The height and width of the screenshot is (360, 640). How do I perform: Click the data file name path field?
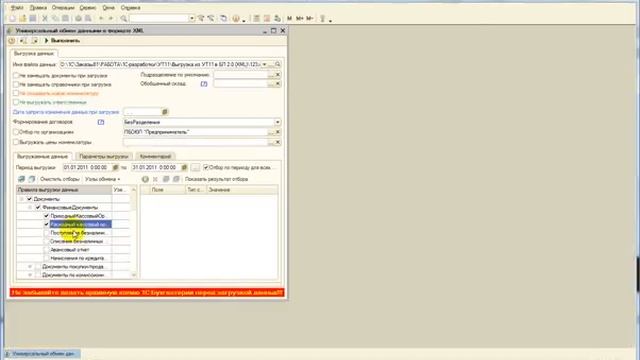(160, 64)
